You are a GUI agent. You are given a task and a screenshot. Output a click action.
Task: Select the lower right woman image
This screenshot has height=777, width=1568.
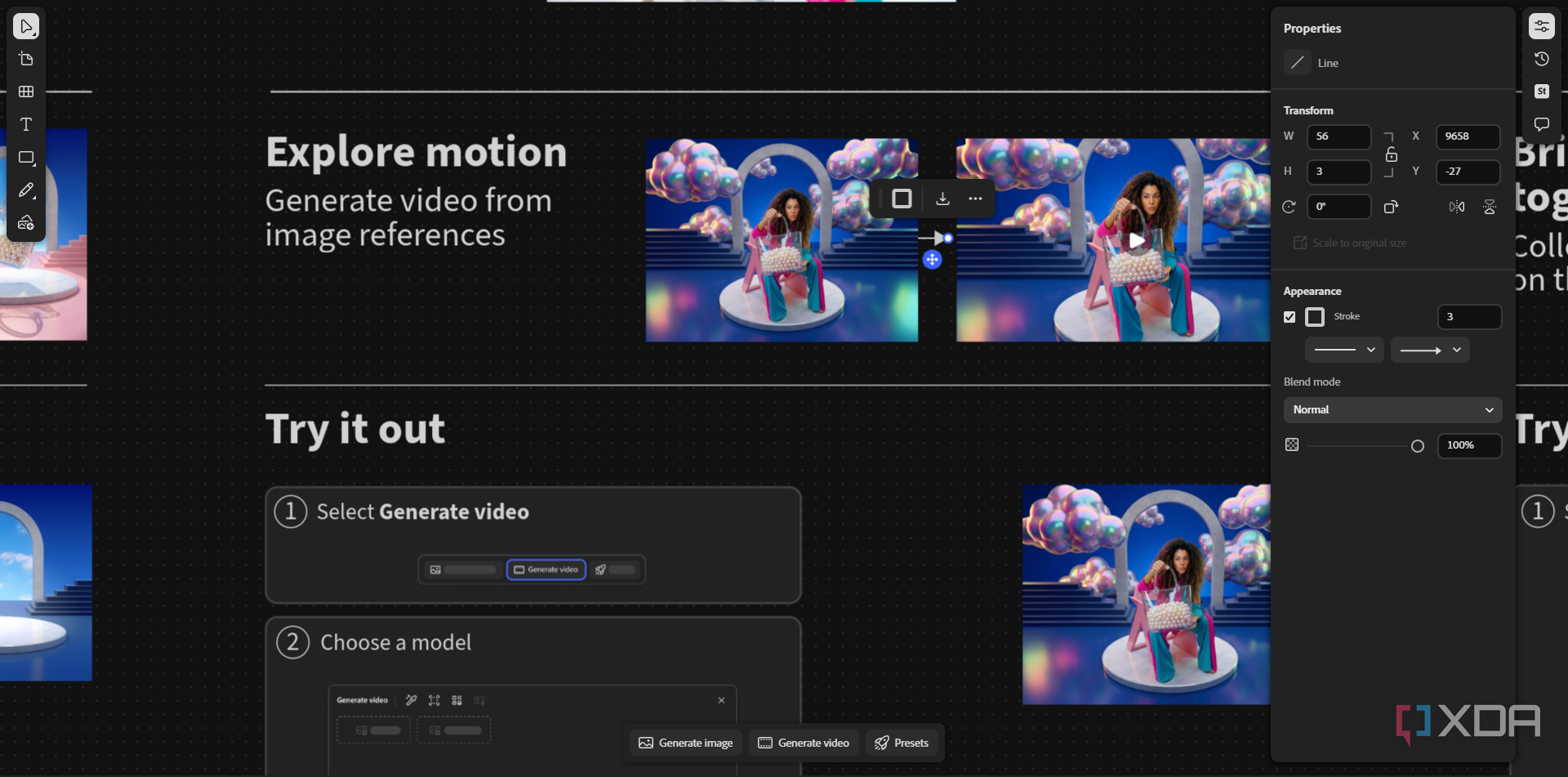[x=1146, y=595]
